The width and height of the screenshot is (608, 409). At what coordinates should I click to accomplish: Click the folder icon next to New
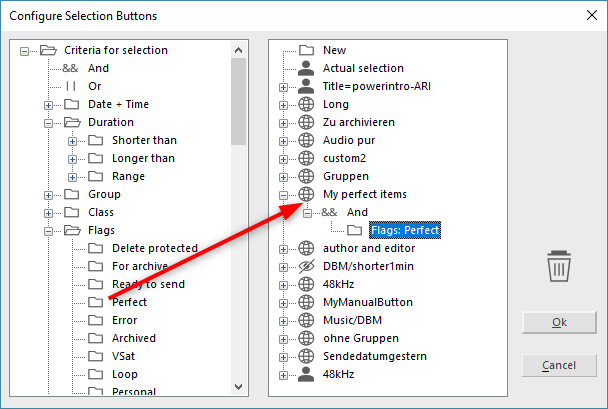(x=307, y=50)
